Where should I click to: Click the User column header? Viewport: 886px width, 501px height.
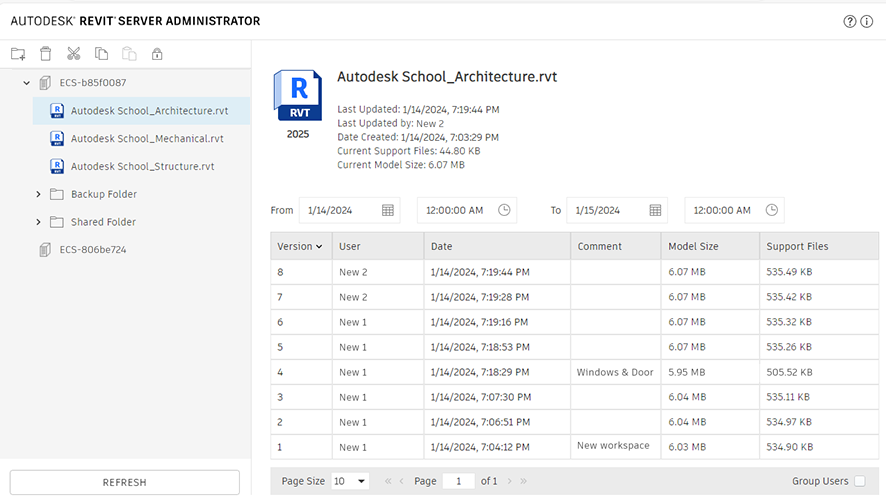377,246
